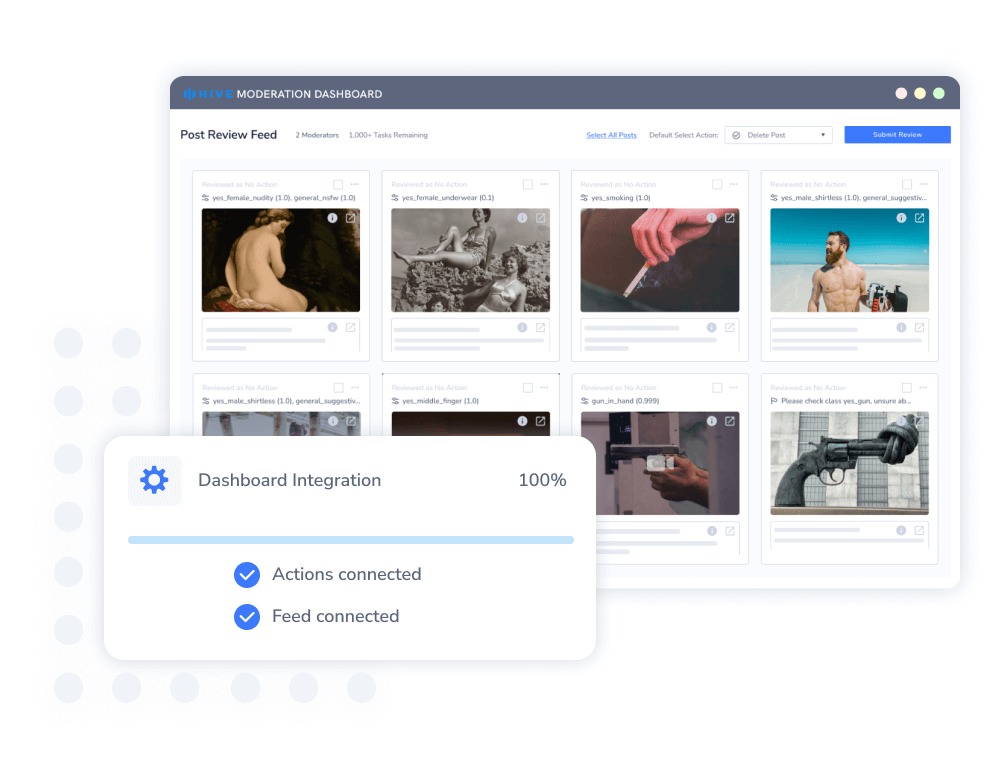Expand the three-dot menu on yes_smoking card
The height and width of the screenshot is (780, 1000).
point(733,184)
